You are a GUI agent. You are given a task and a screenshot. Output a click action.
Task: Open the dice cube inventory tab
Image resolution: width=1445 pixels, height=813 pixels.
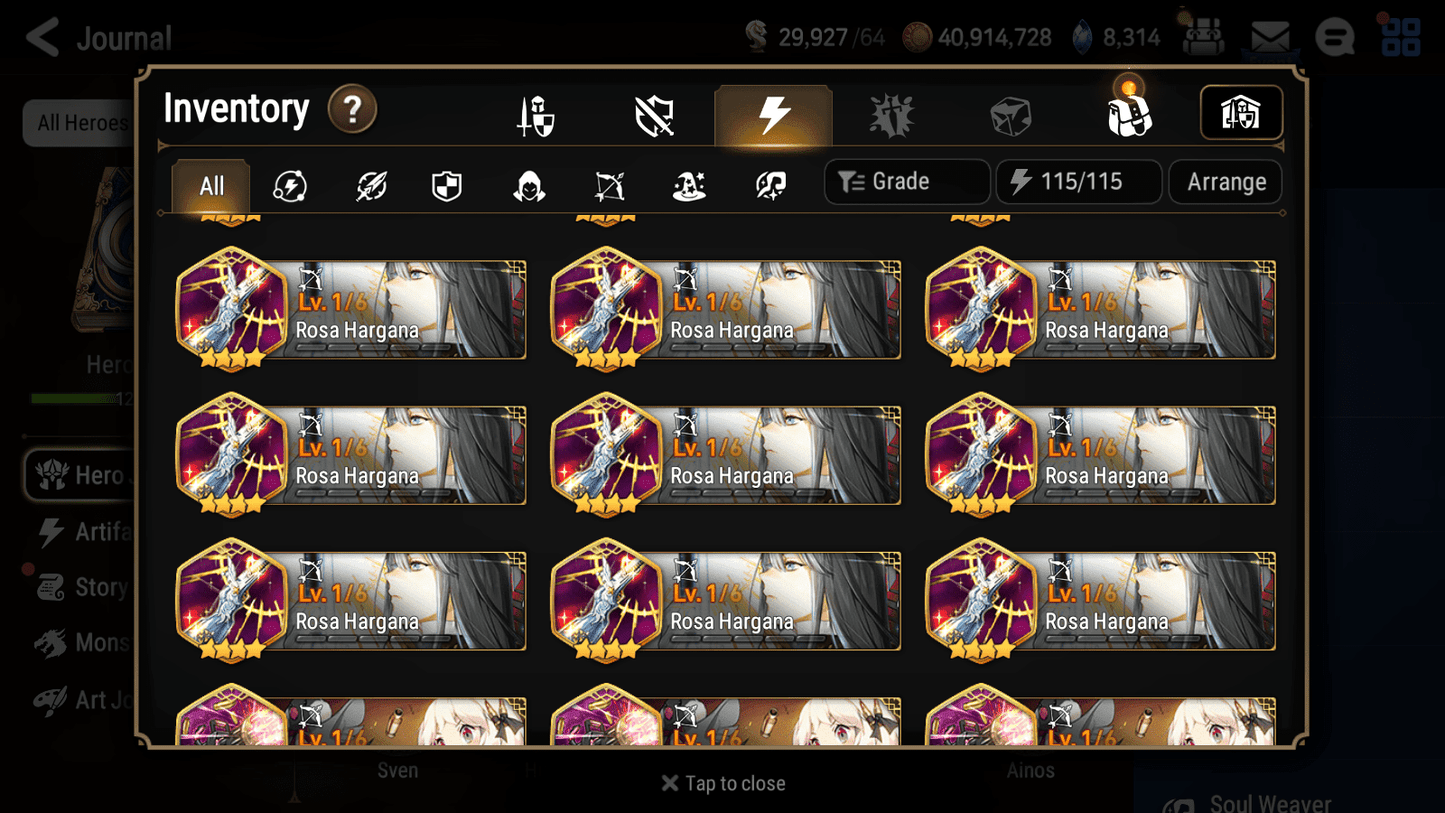click(x=1010, y=117)
